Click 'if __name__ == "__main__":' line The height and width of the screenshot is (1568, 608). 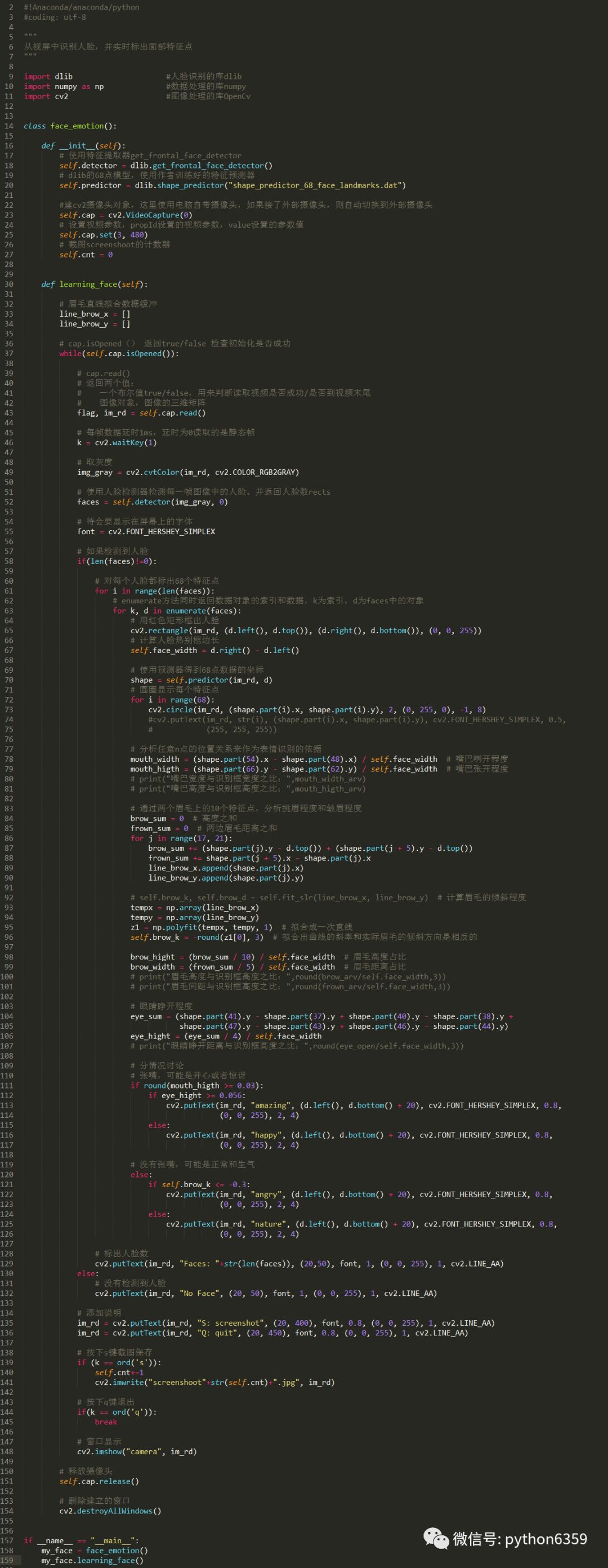82,1540
